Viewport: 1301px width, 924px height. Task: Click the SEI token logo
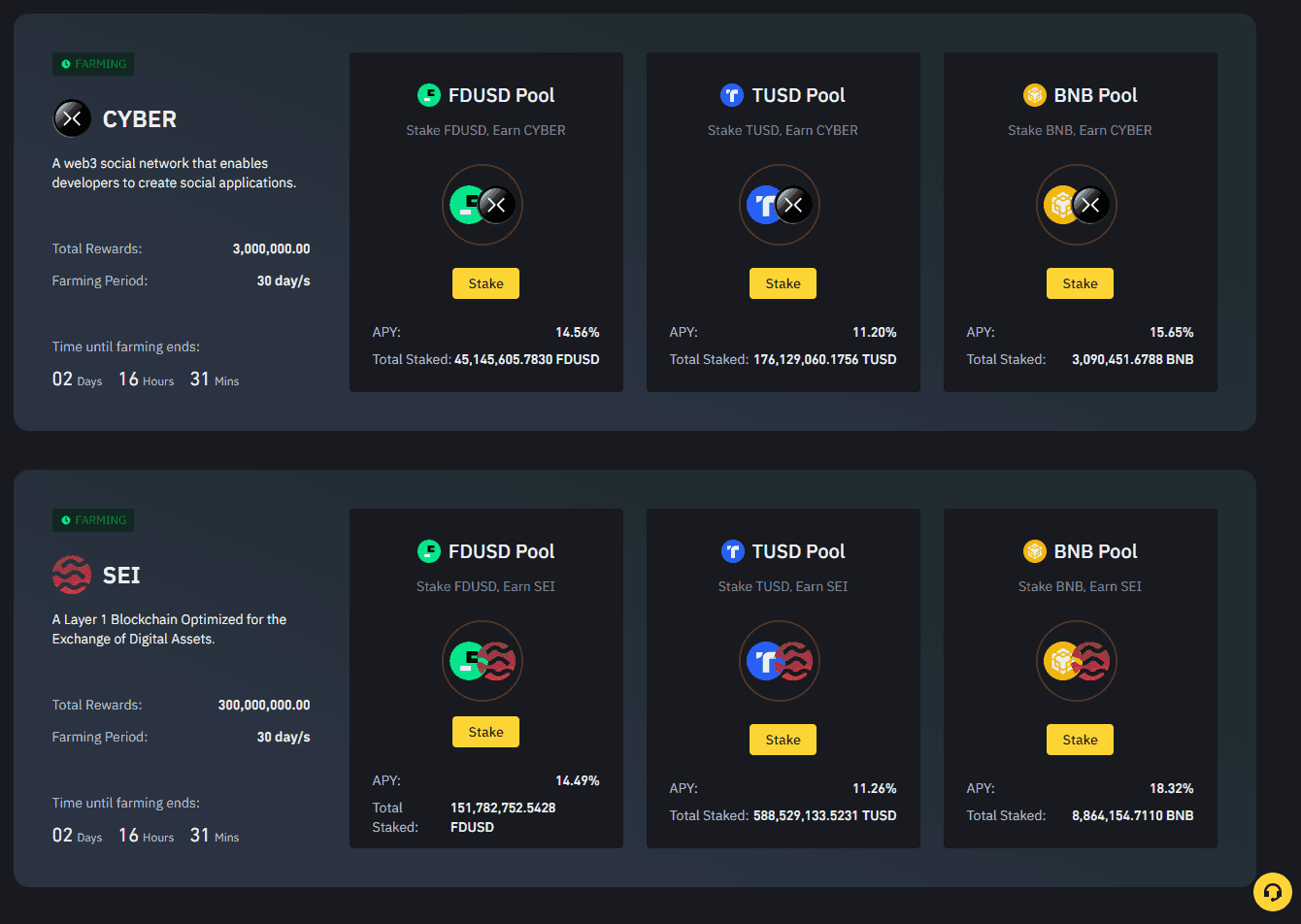tap(69, 575)
